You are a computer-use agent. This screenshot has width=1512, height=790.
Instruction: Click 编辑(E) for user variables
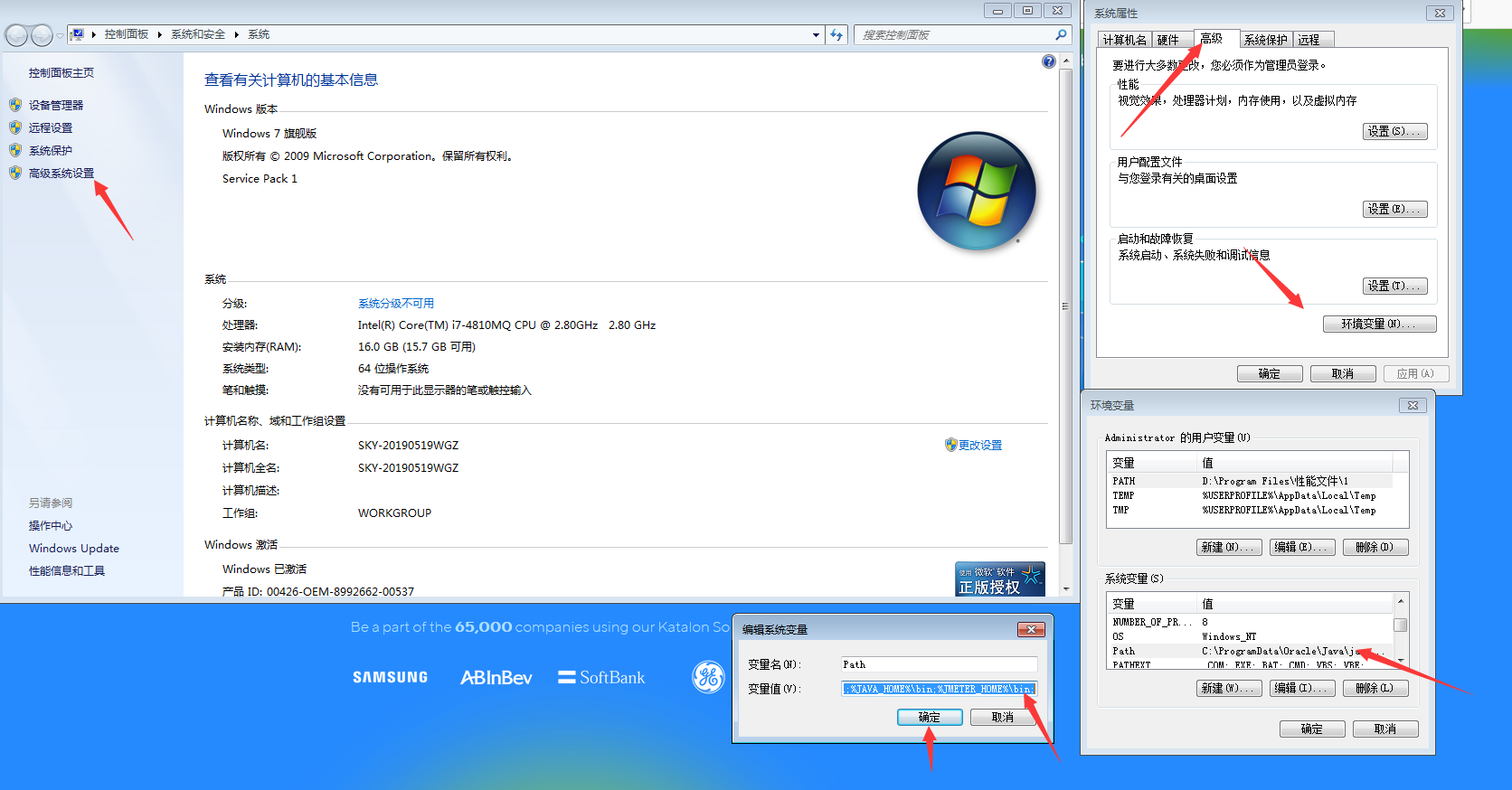click(1302, 548)
